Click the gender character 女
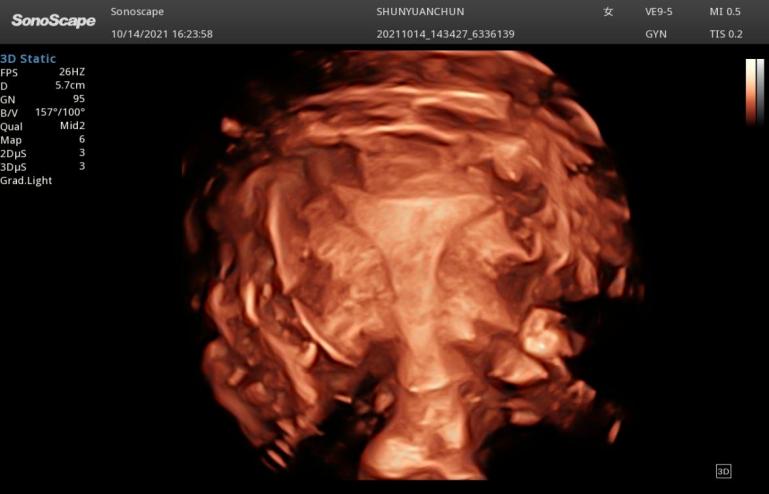The width and height of the screenshot is (769, 494). coord(608,11)
